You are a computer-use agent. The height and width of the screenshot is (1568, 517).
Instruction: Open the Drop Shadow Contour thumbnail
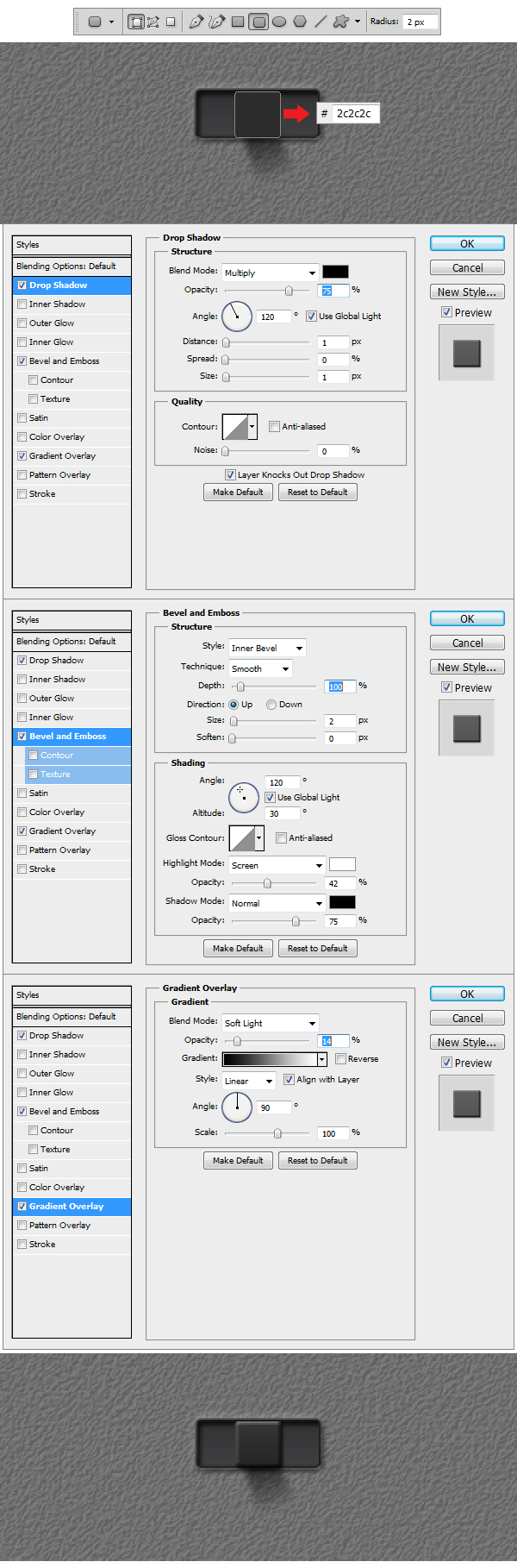pyautogui.click(x=235, y=426)
